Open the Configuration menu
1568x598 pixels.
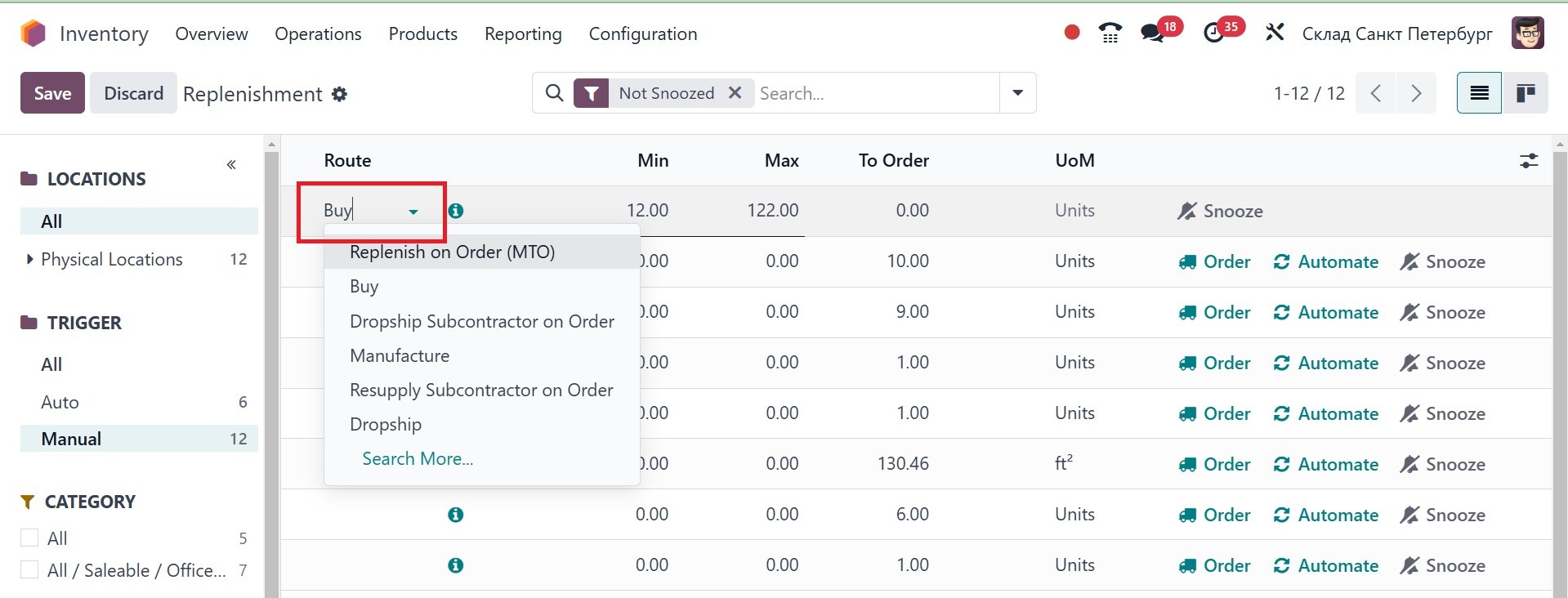click(642, 33)
